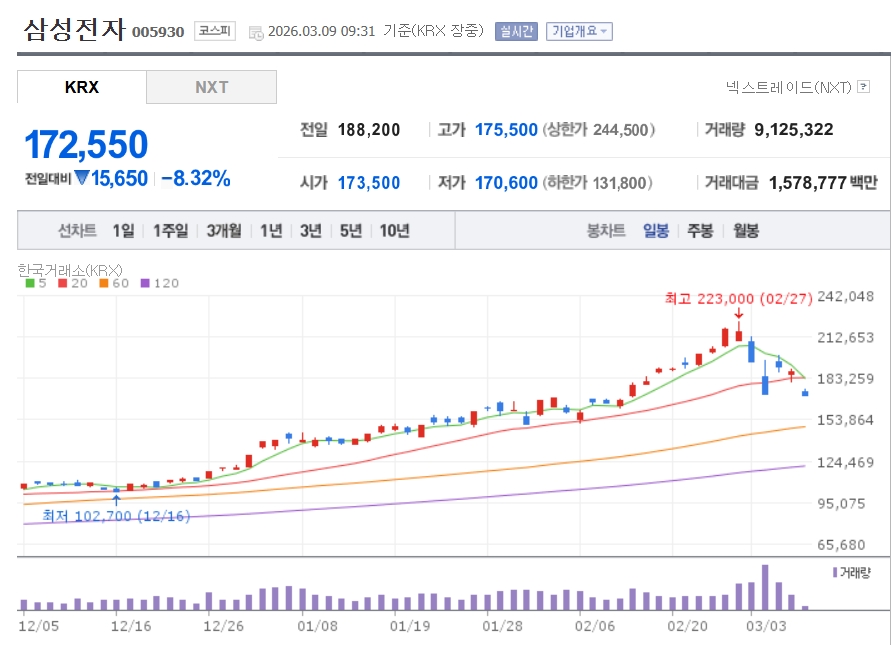Click the green 5-day moving average swatch
Screen dimensions: 891x645
(29, 283)
